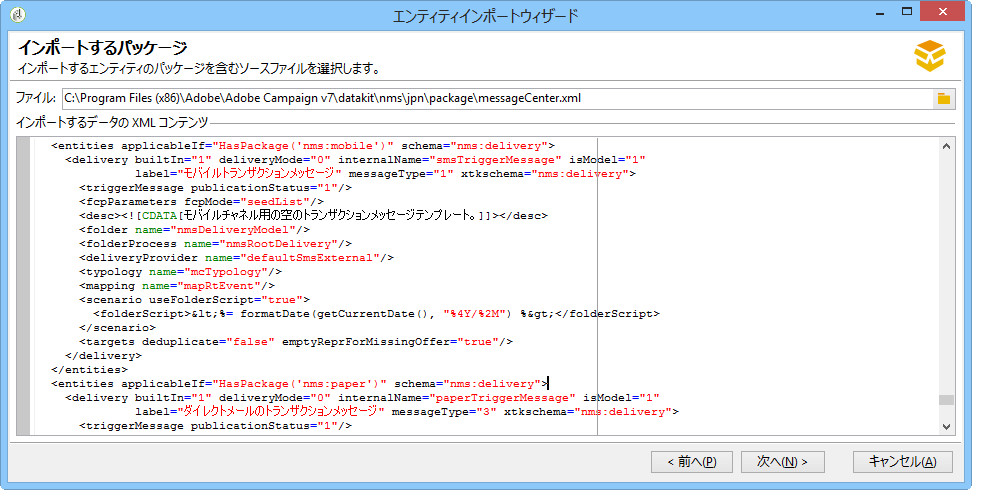Click the folder browse icon beside file path
This screenshot has height=500, width=983.
944,99
